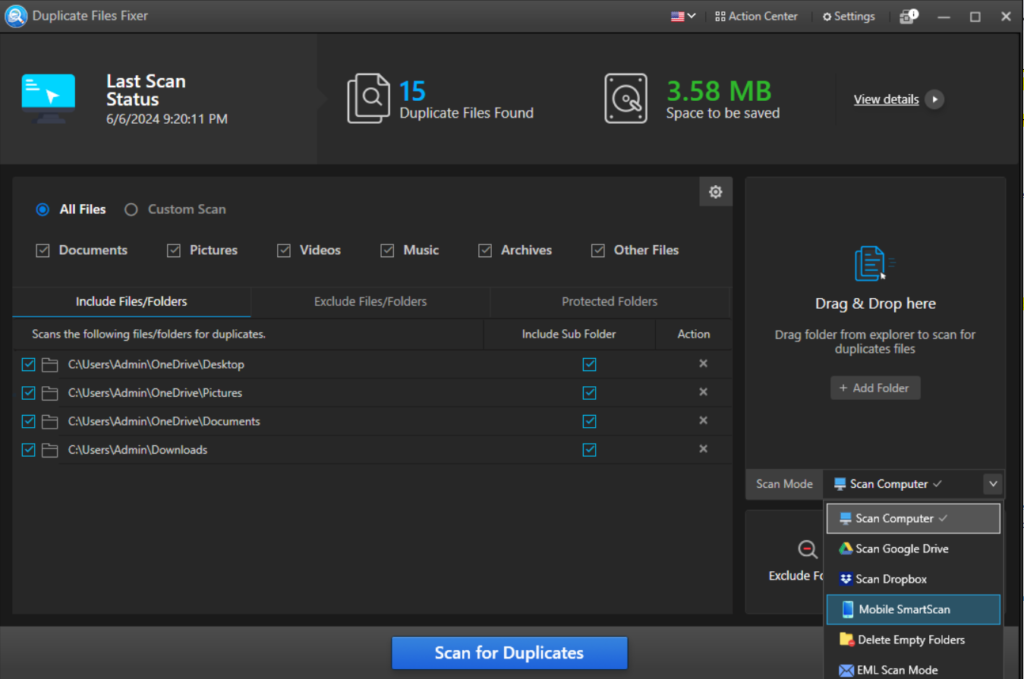Uncheck the Music file type checkbox
1024x679 pixels.
pyautogui.click(x=387, y=251)
